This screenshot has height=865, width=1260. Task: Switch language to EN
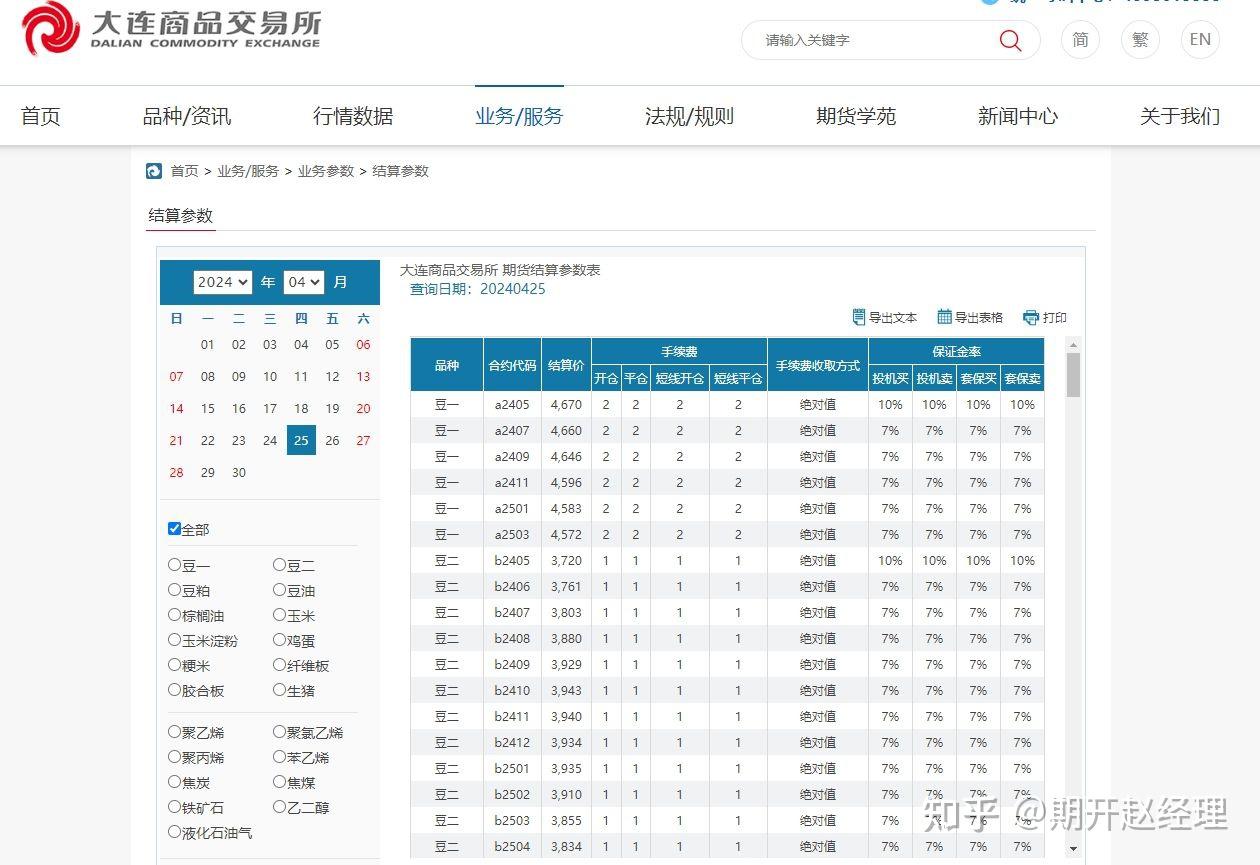pyautogui.click(x=1199, y=40)
